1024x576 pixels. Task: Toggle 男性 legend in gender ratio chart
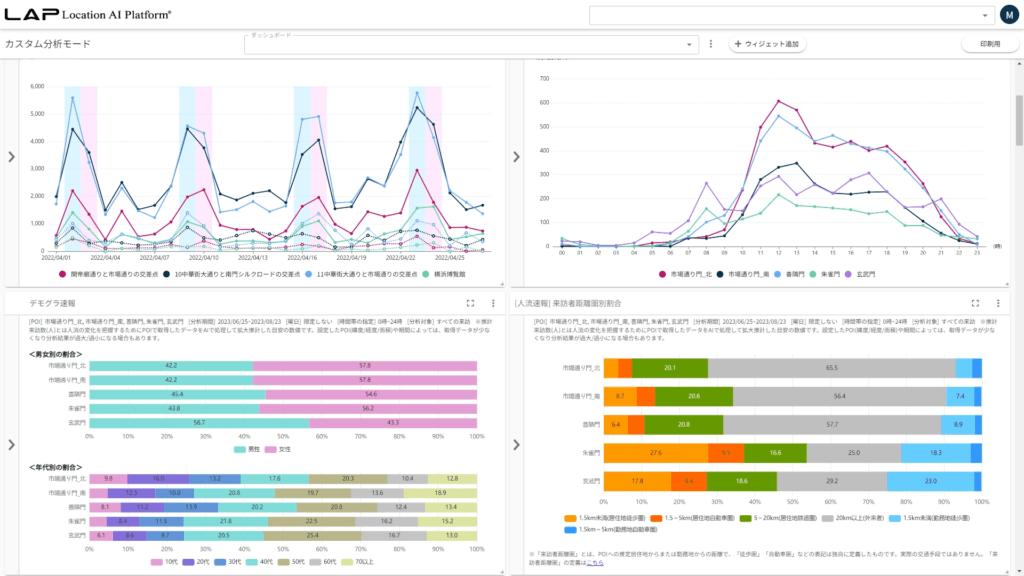click(x=252, y=450)
